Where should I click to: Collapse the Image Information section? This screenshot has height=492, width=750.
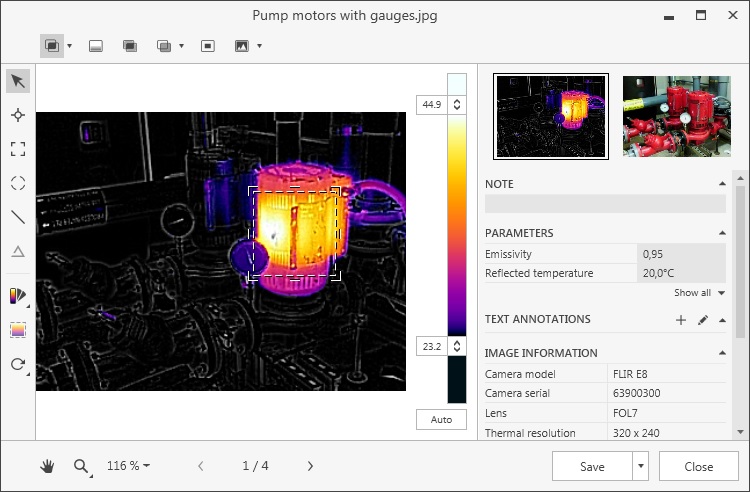pyautogui.click(x=722, y=353)
